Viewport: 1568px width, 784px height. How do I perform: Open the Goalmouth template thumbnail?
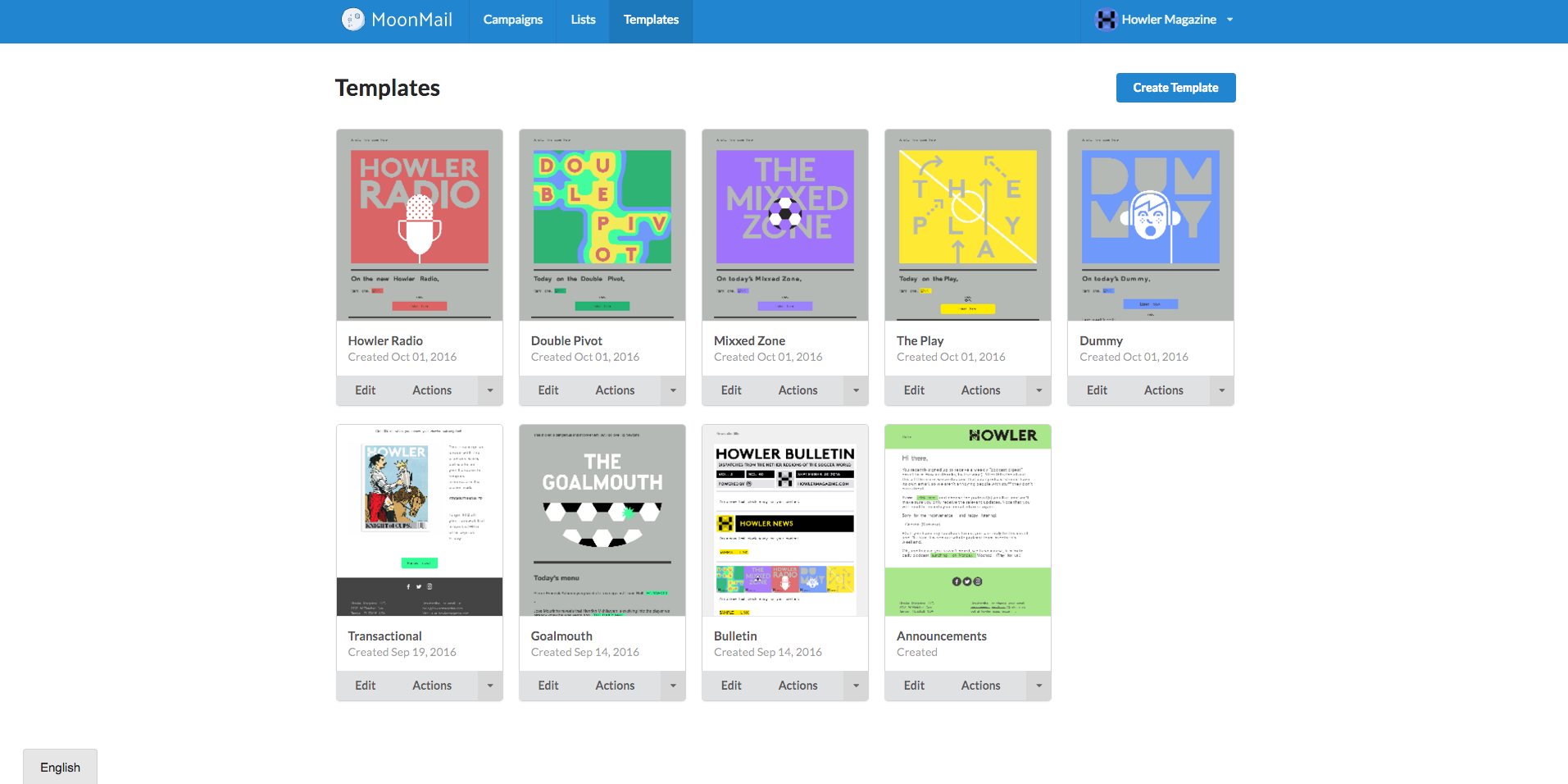click(x=602, y=520)
